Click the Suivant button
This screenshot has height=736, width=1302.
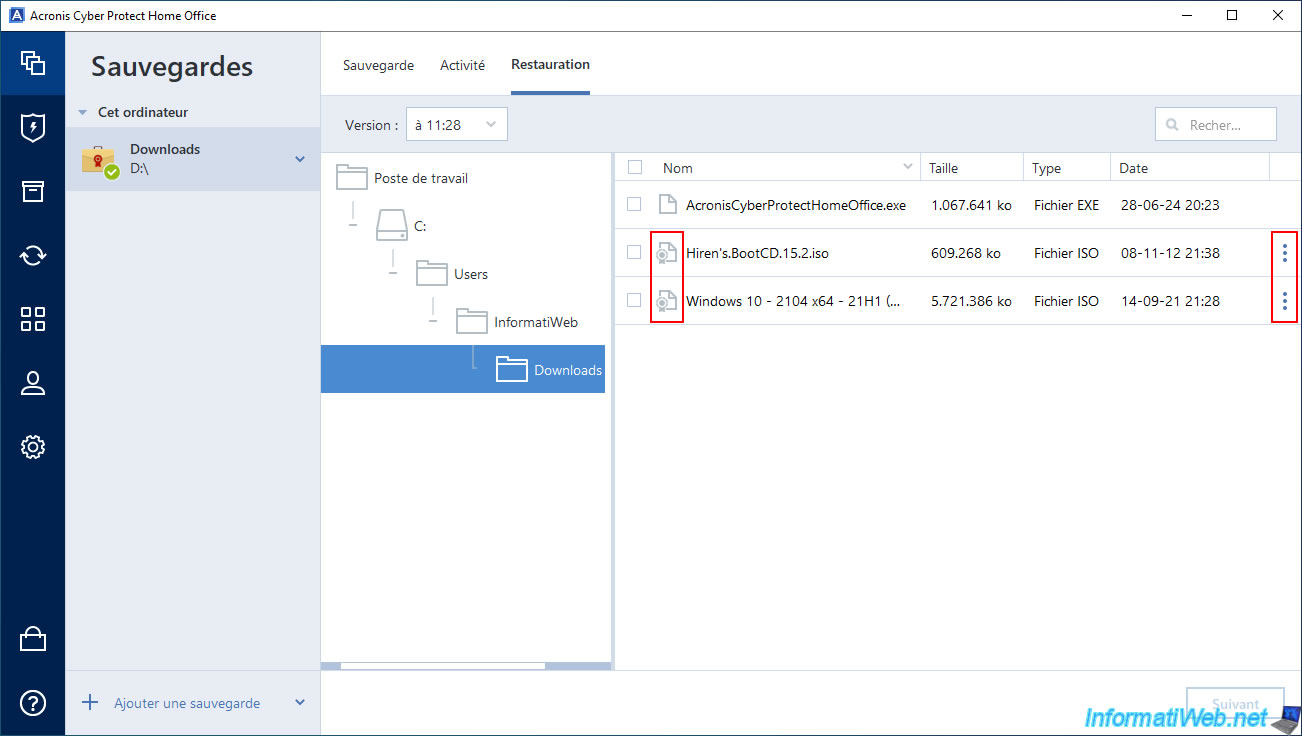point(1235,704)
